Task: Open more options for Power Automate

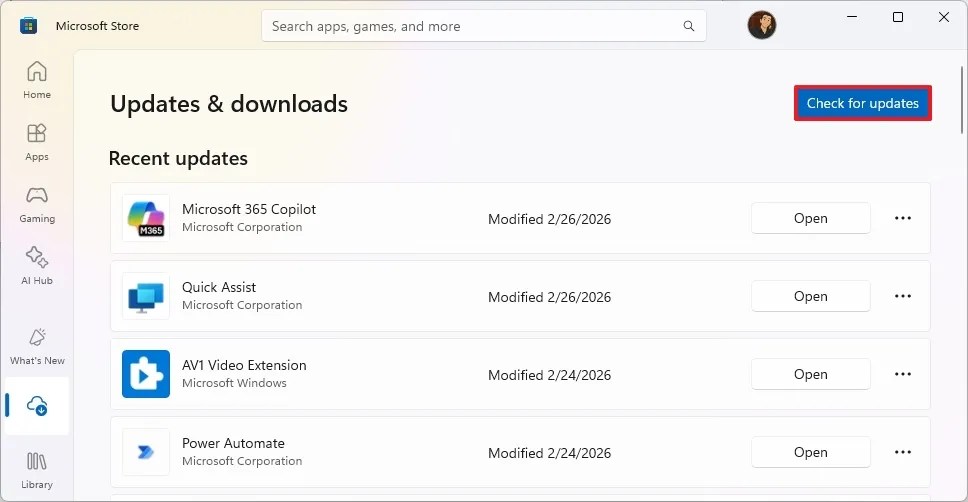Action: click(903, 452)
